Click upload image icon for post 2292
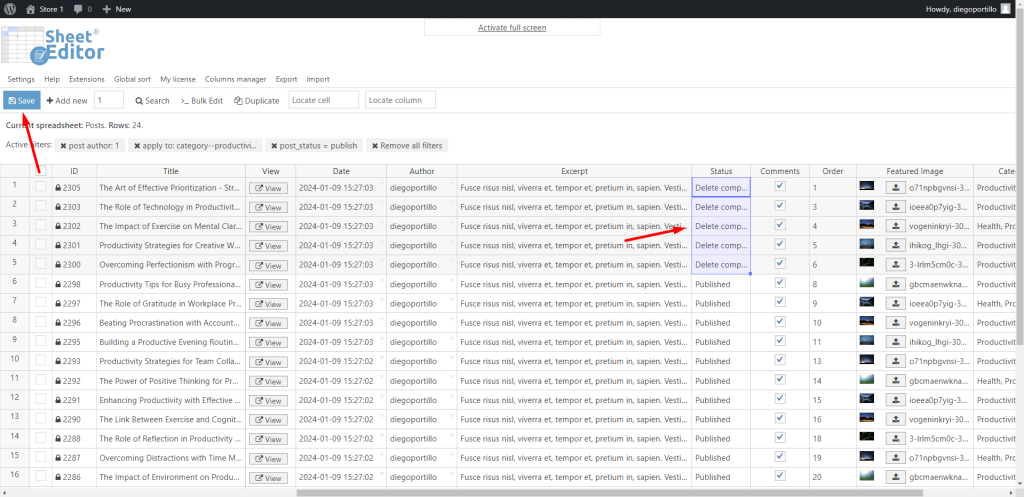 coord(895,381)
